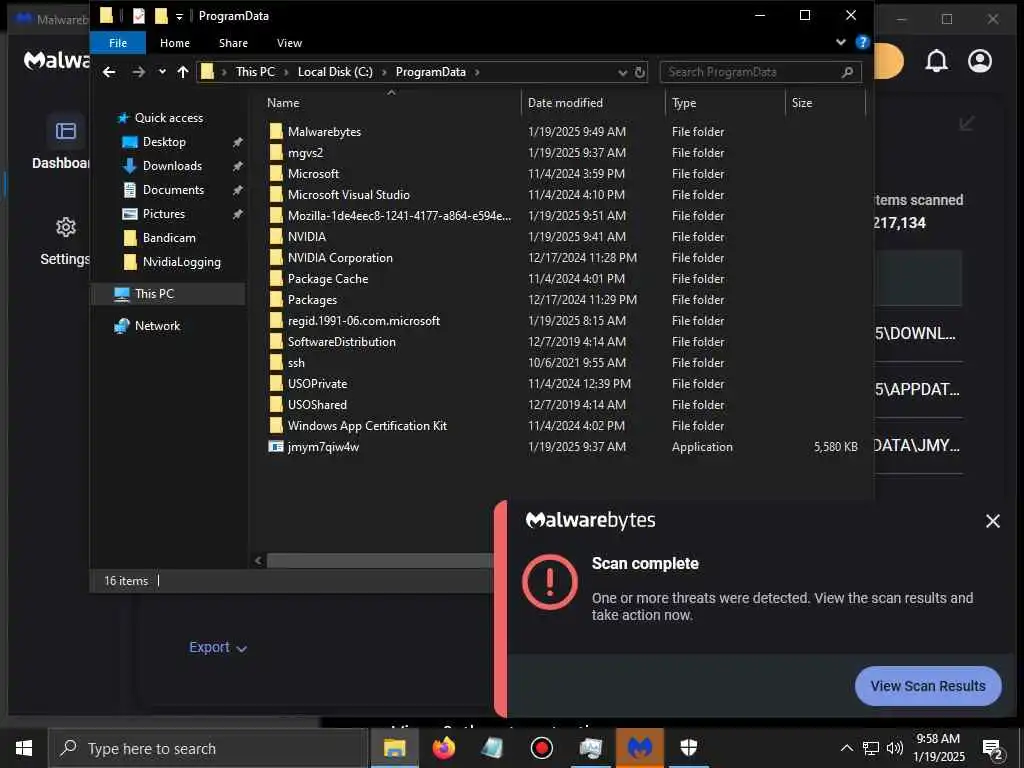This screenshot has height=768, width=1024.
Task: Select Network in navigation pane
Action: 157,326
